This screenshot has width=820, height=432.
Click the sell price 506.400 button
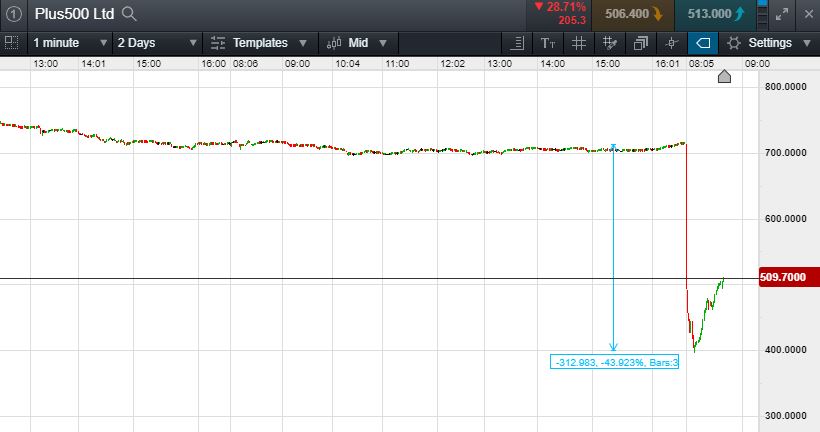pyautogui.click(x=633, y=14)
